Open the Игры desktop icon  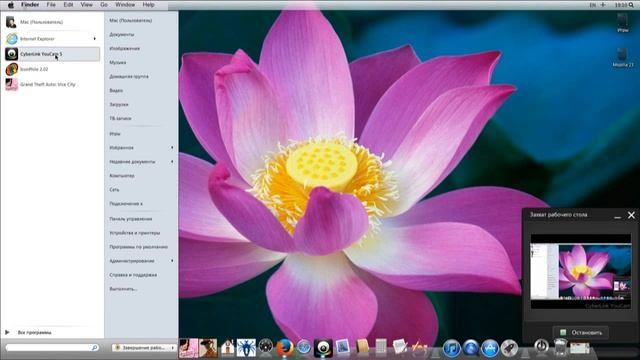coord(622,23)
